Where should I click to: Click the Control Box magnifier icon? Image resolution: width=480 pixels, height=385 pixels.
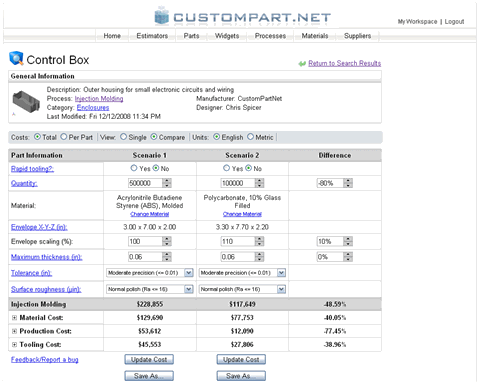pos(16,58)
